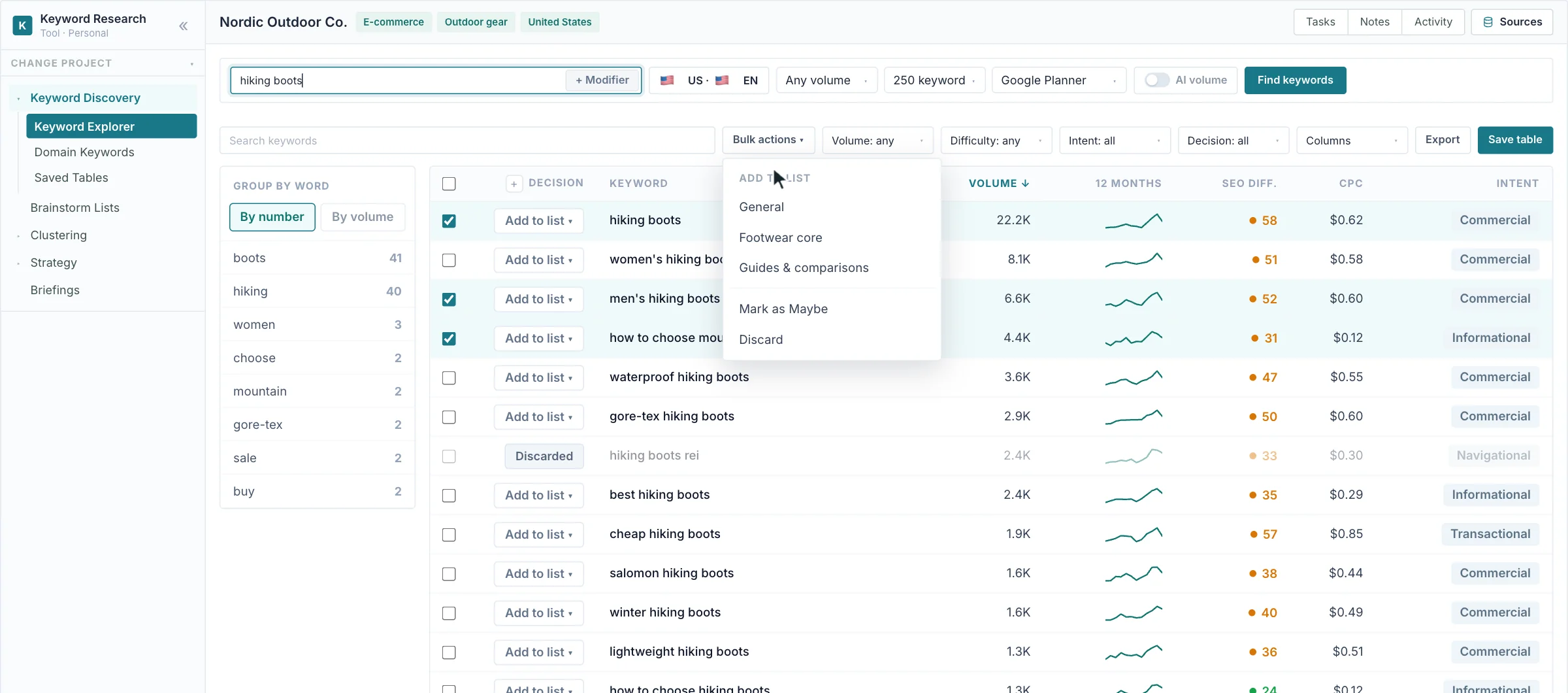Click the Export button
Image resolution: width=1568 pixels, height=693 pixels.
pyautogui.click(x=1442, y=140)
